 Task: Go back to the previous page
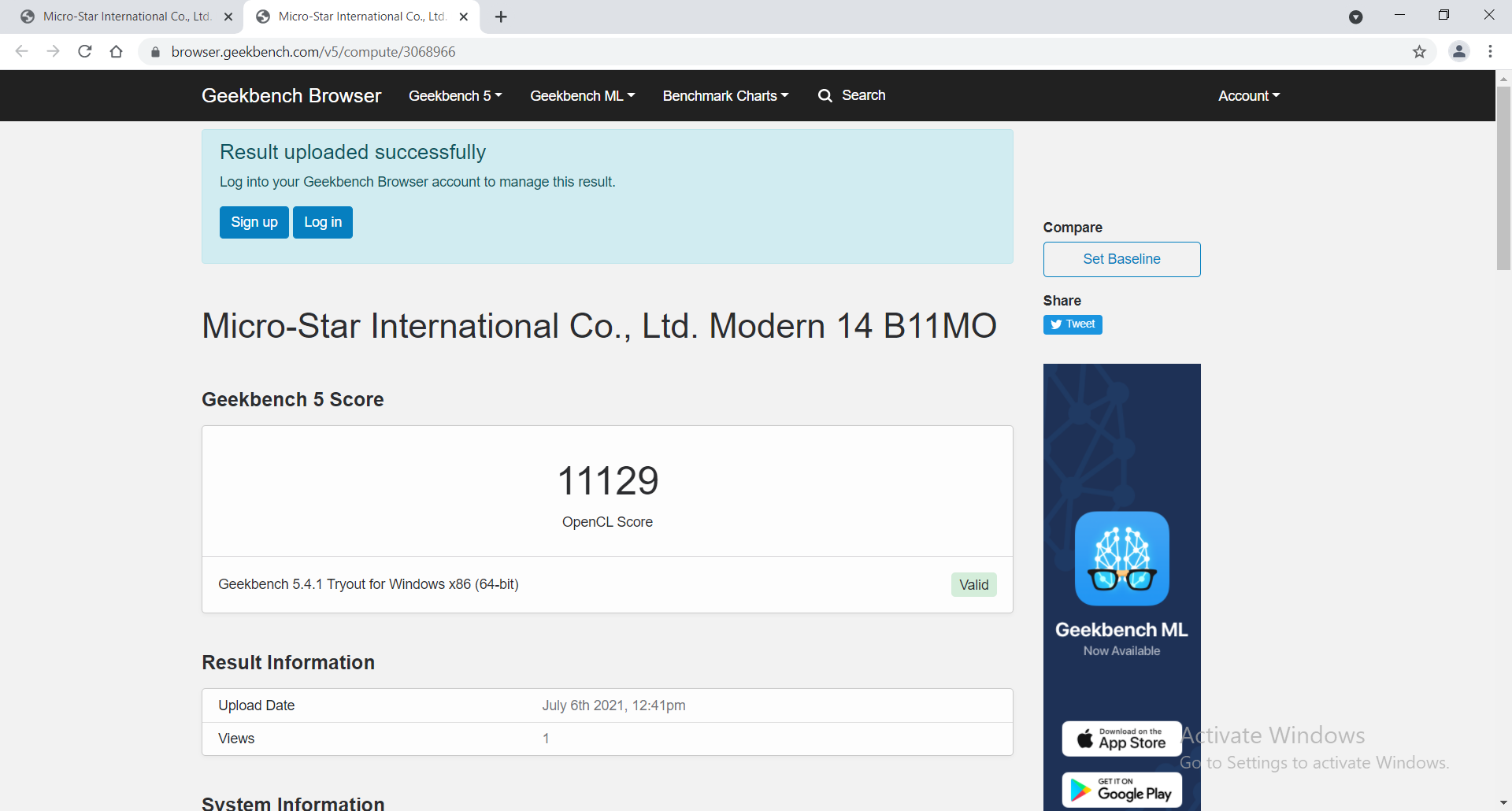pyautogui.click(x=22, y=52)
